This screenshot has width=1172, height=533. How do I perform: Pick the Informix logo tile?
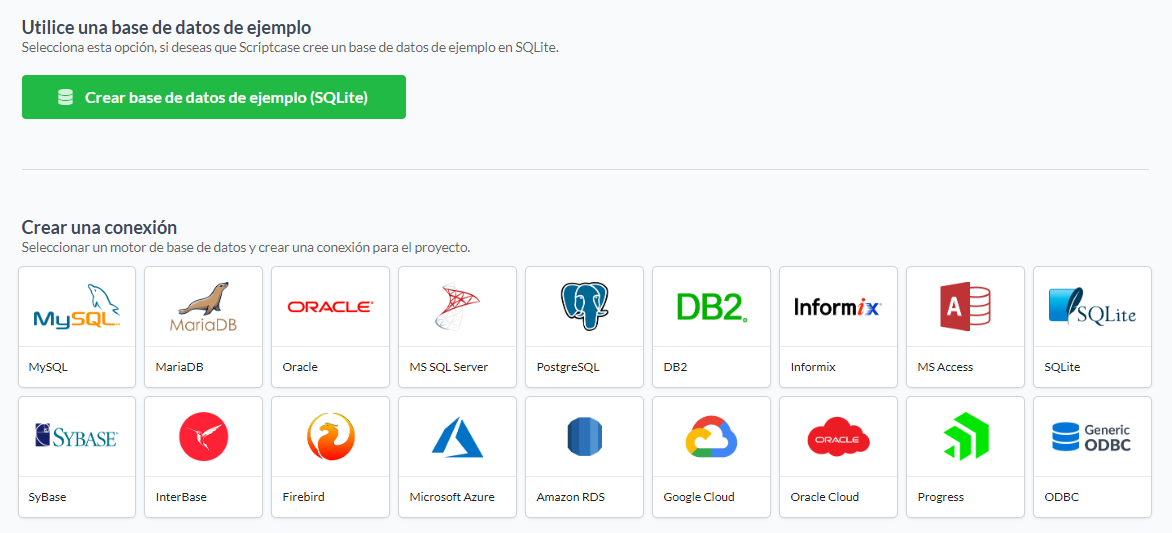[838, 306]
